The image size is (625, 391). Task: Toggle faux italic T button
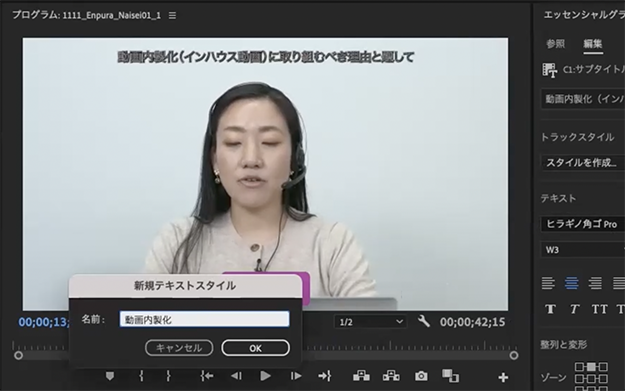[x=574, y=309]
